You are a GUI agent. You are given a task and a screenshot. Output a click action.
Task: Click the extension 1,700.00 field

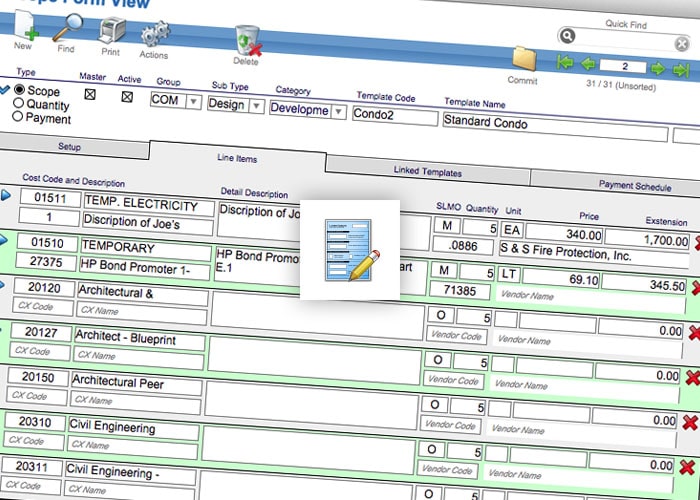pos(647,239)
